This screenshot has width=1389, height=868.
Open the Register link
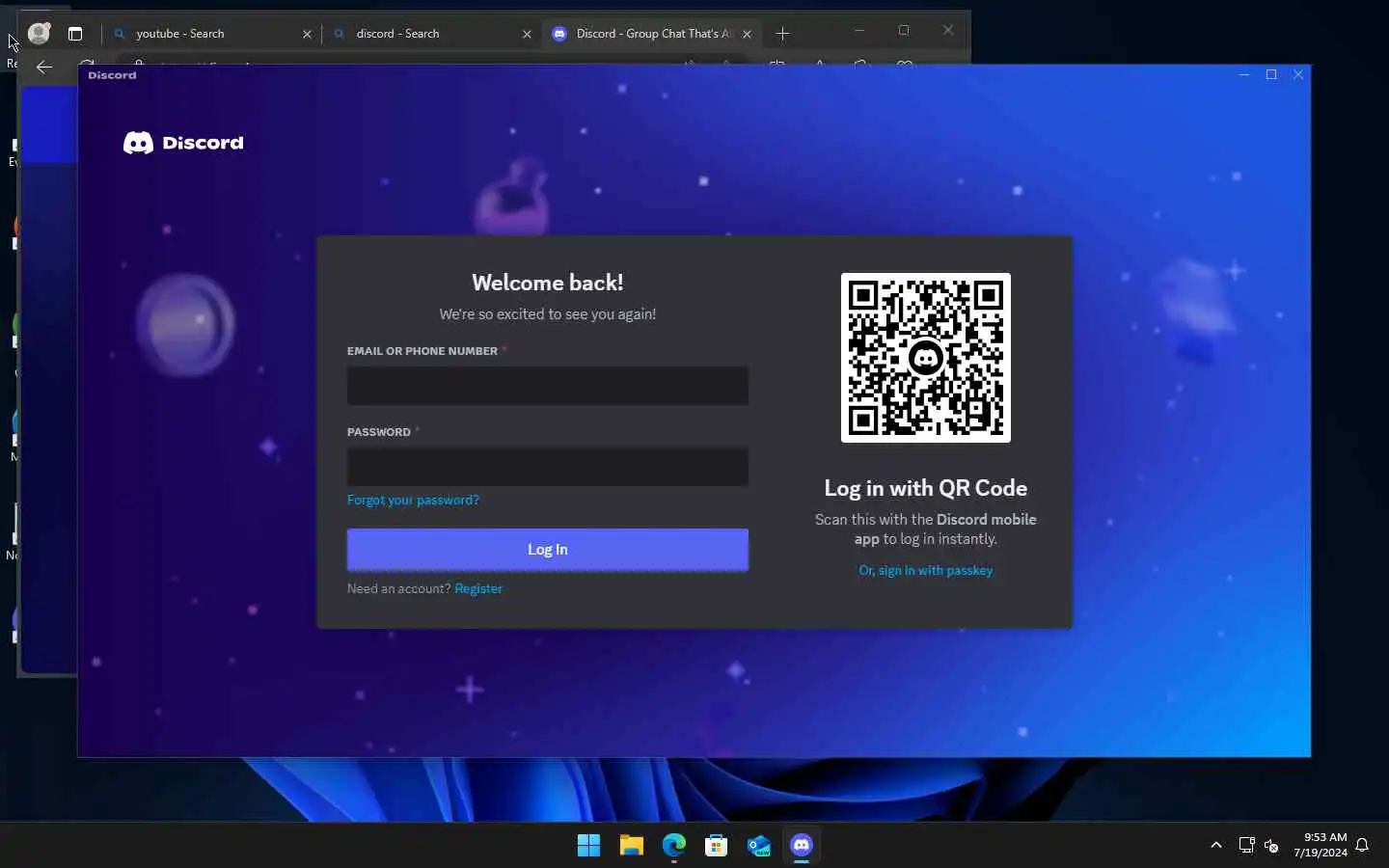click(x=478, y=588)
